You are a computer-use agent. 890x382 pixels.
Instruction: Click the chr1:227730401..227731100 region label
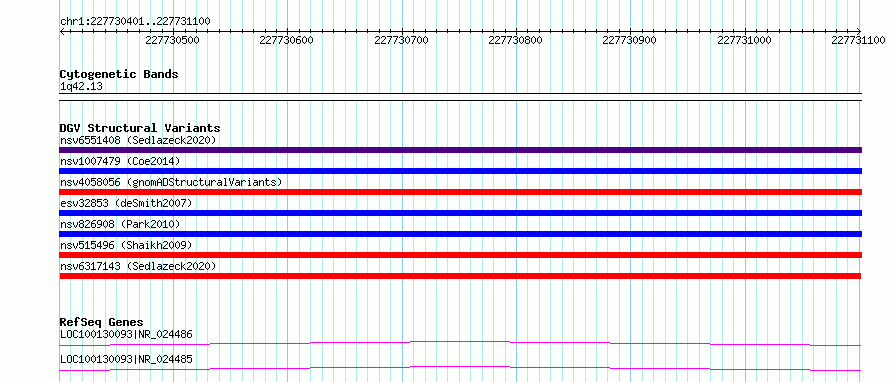135,22
